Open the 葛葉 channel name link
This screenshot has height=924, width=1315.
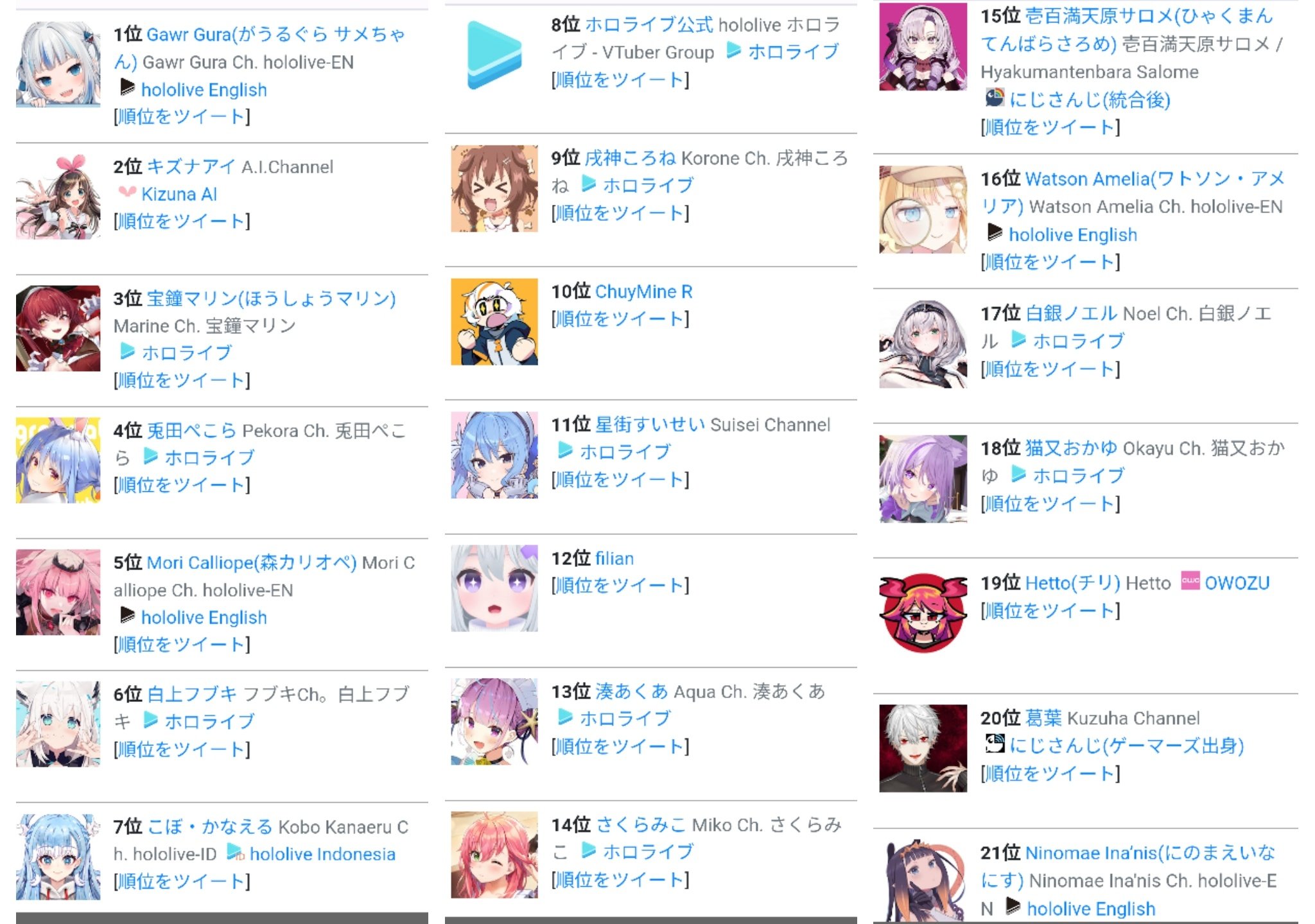click(1043, 718)
